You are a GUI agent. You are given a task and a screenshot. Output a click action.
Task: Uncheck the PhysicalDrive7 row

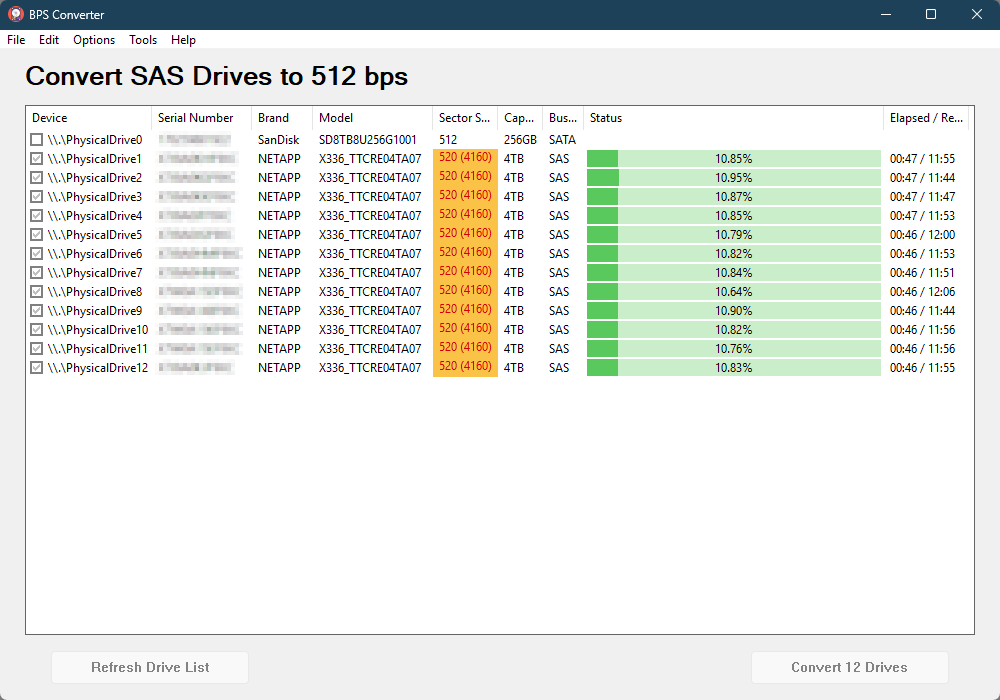pos(36,272)
